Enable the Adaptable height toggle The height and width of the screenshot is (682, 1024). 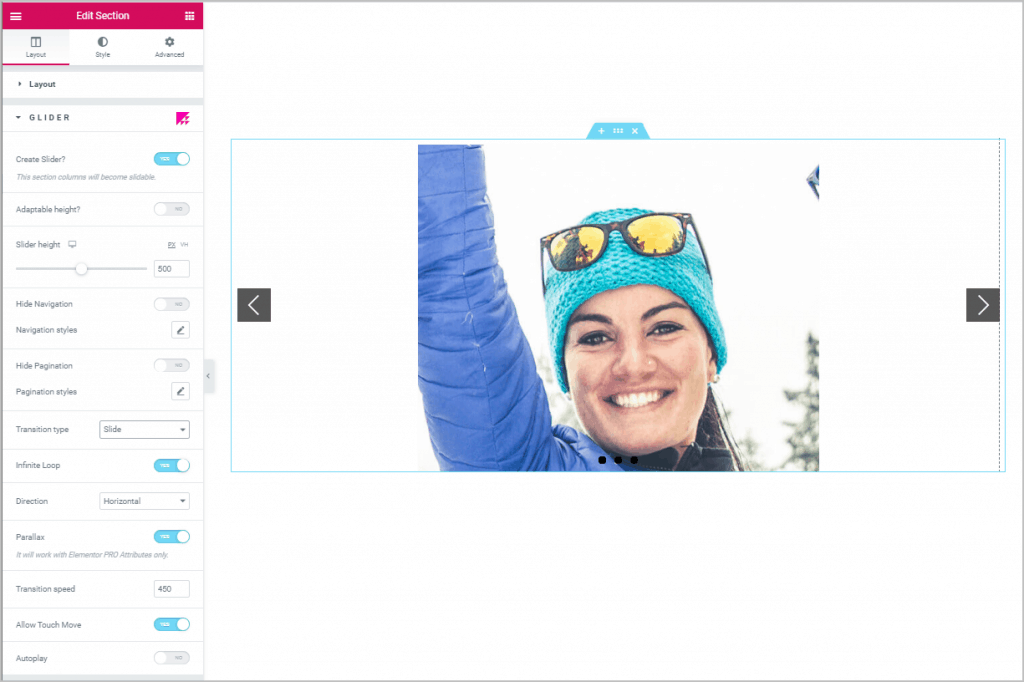pos(171,209)
